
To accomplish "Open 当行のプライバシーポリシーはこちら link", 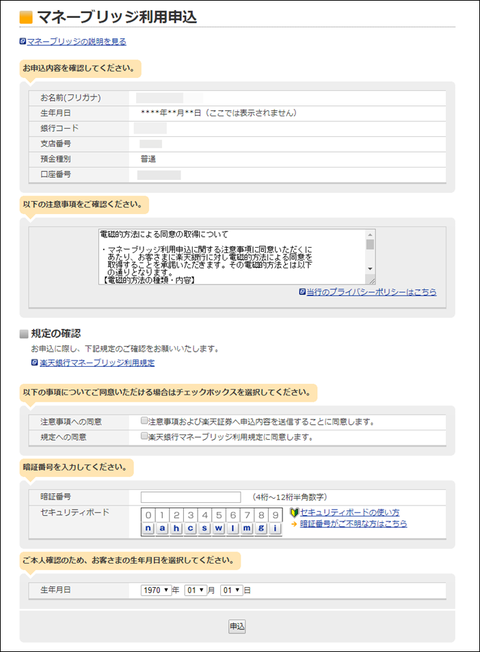I will 371,292.
